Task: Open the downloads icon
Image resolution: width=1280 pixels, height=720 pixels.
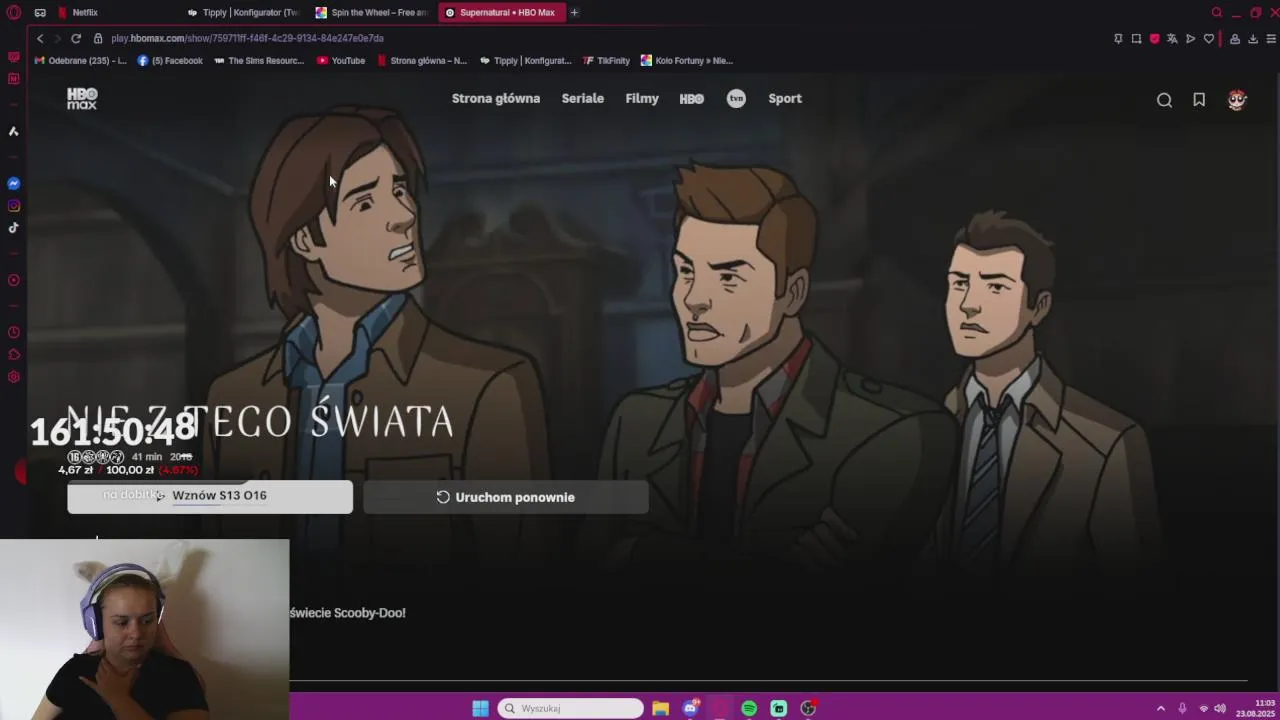Action: click(1253, 38)
